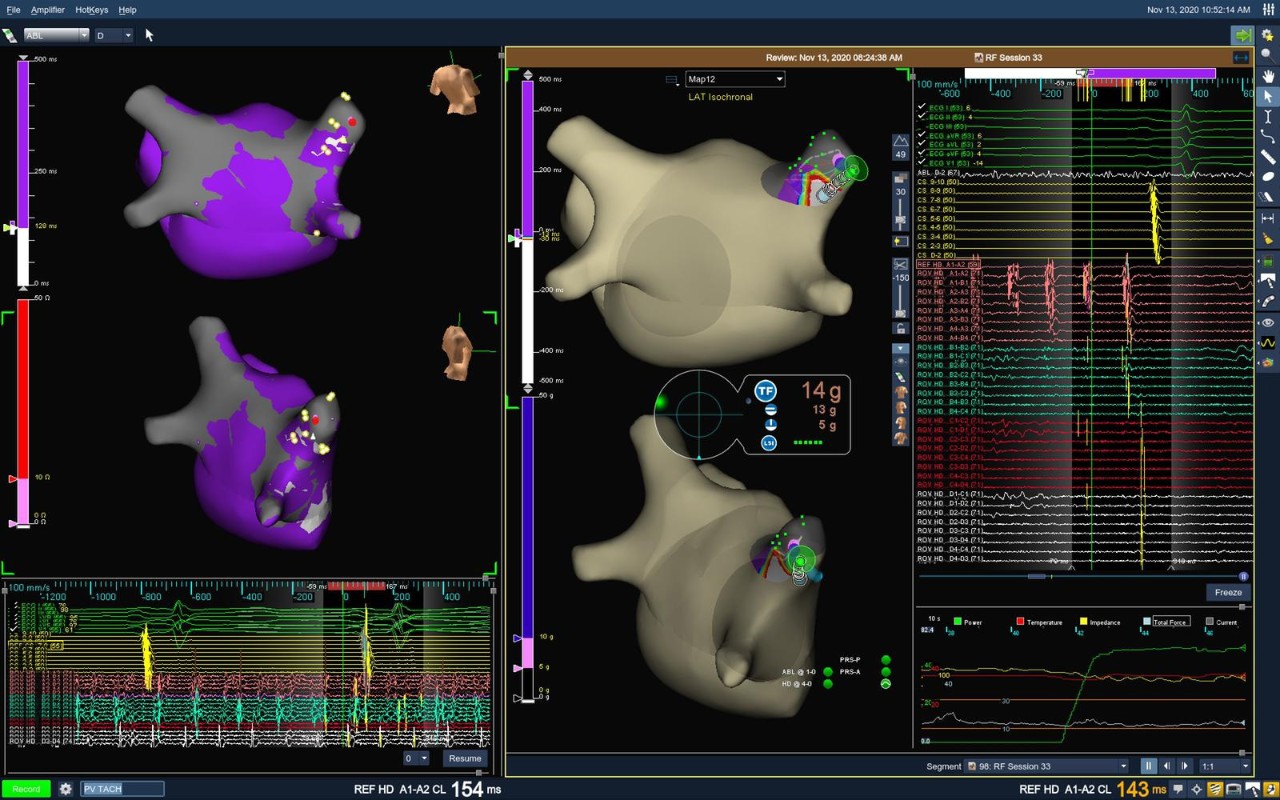This screenshot has width=1280, height=800.
Task: Click the green Record button
Action: (x=27, y=789)
